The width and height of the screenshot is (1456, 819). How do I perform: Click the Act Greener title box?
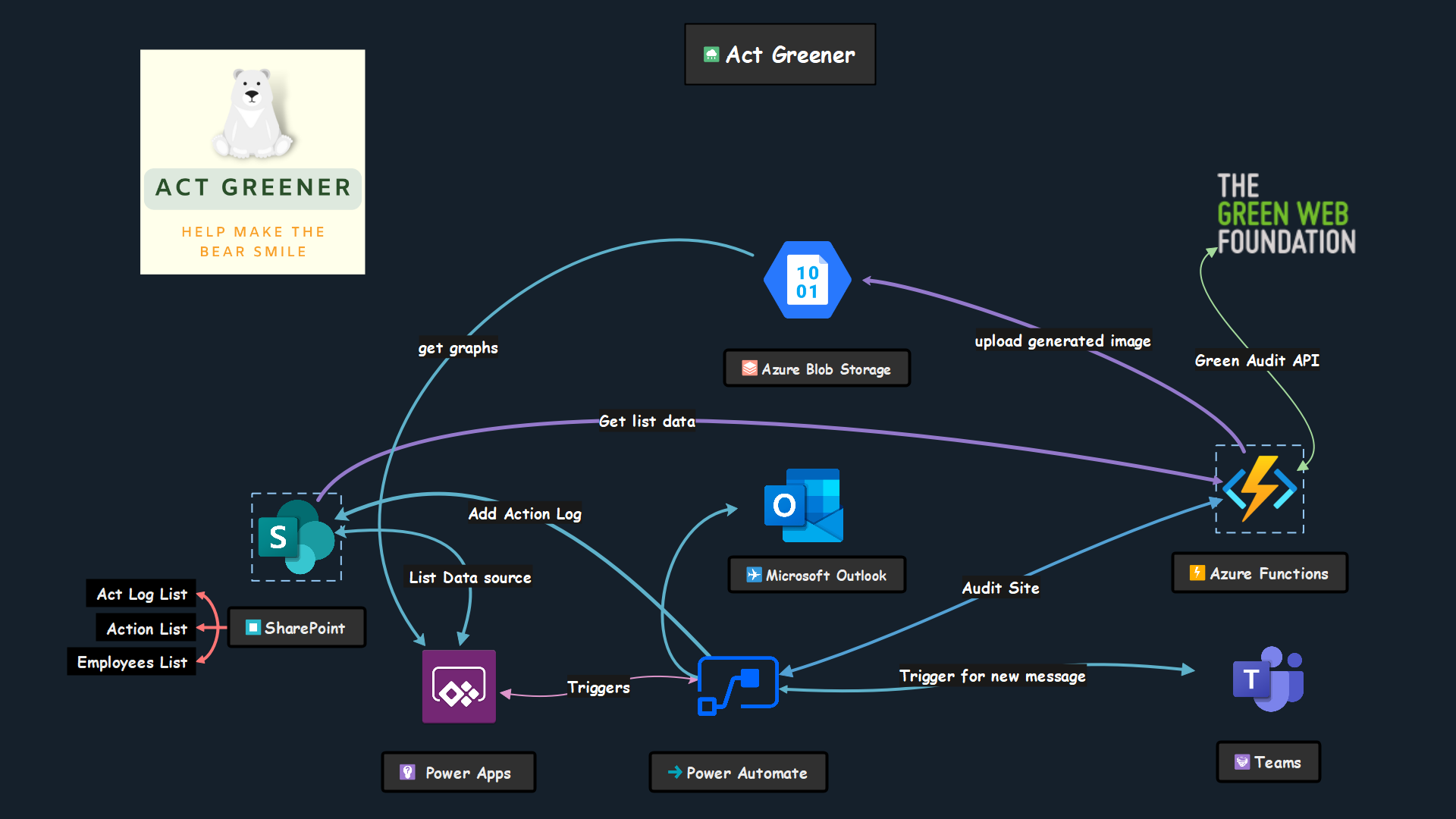[780, 55]
